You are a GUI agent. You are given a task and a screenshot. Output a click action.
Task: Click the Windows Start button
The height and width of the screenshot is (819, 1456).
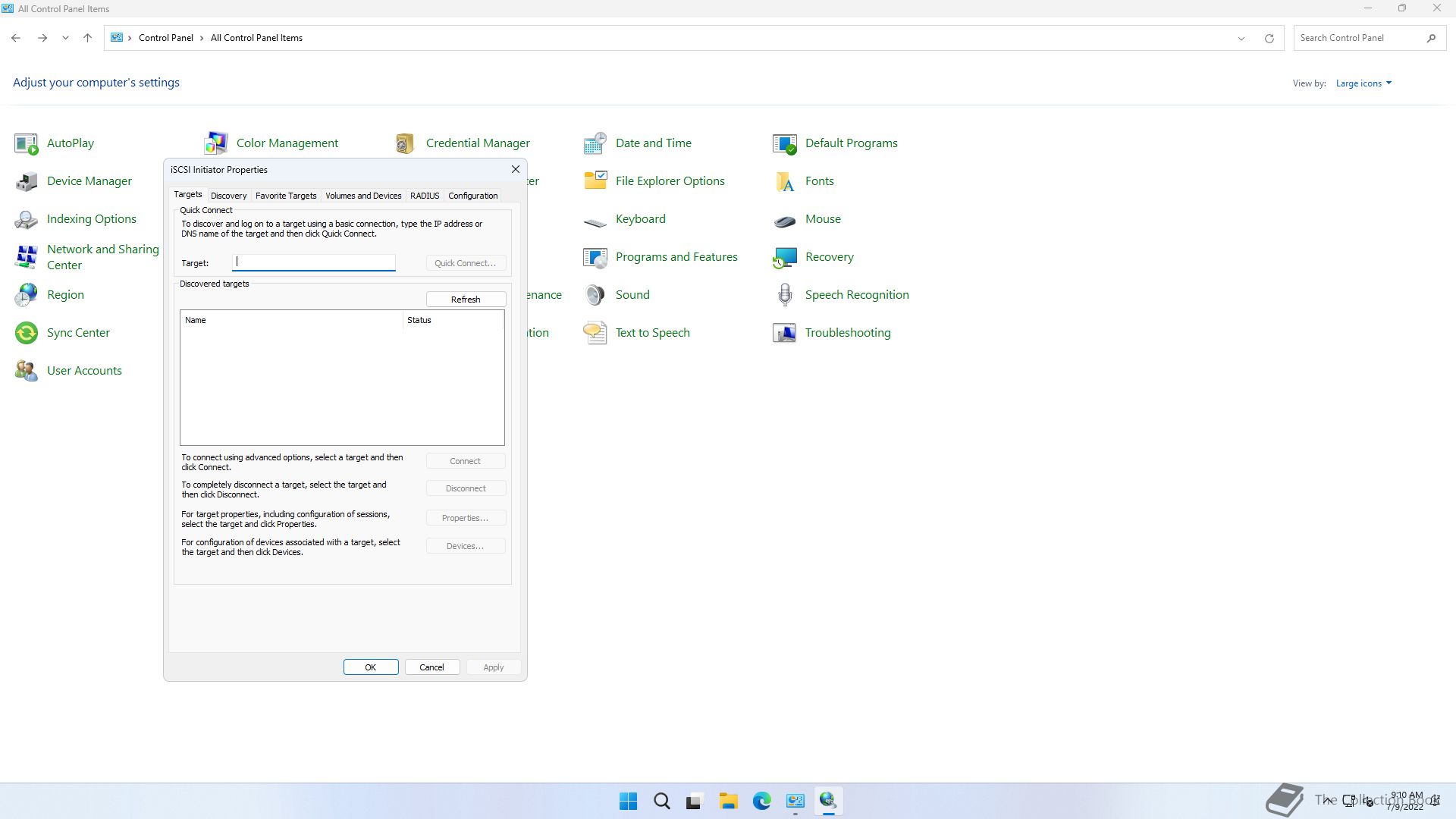(628, 801)
